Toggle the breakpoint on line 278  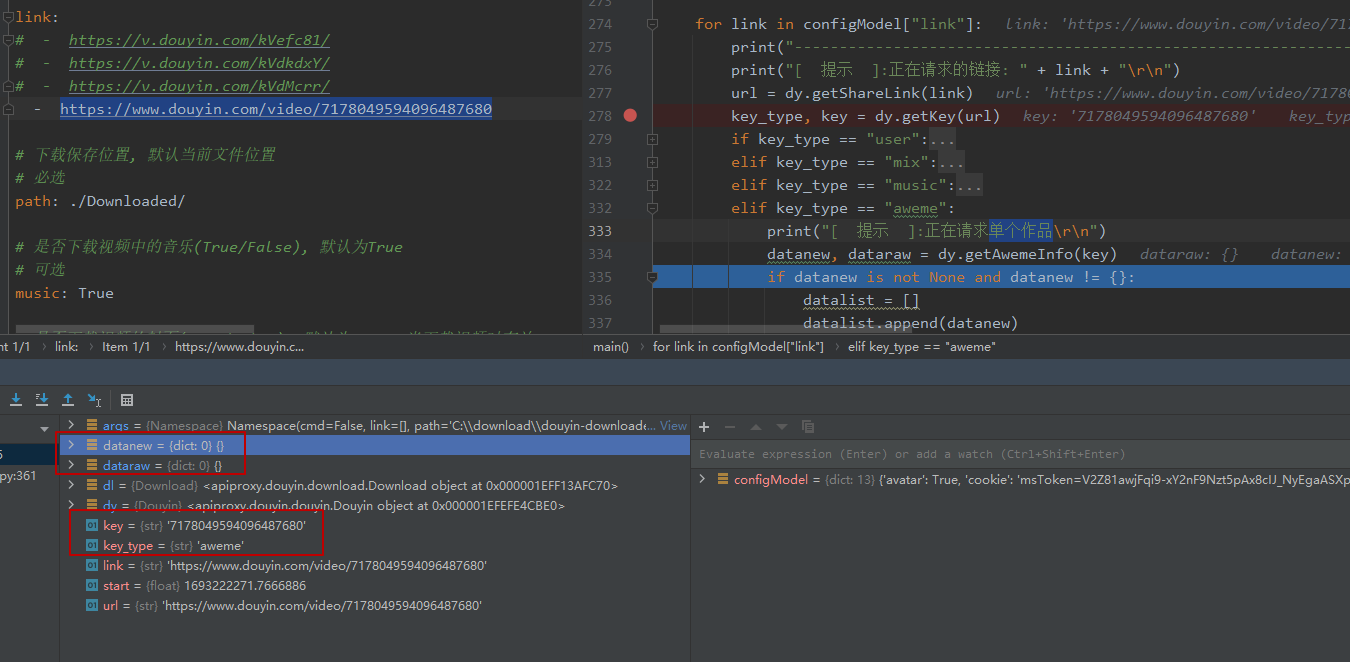[631, 116]
